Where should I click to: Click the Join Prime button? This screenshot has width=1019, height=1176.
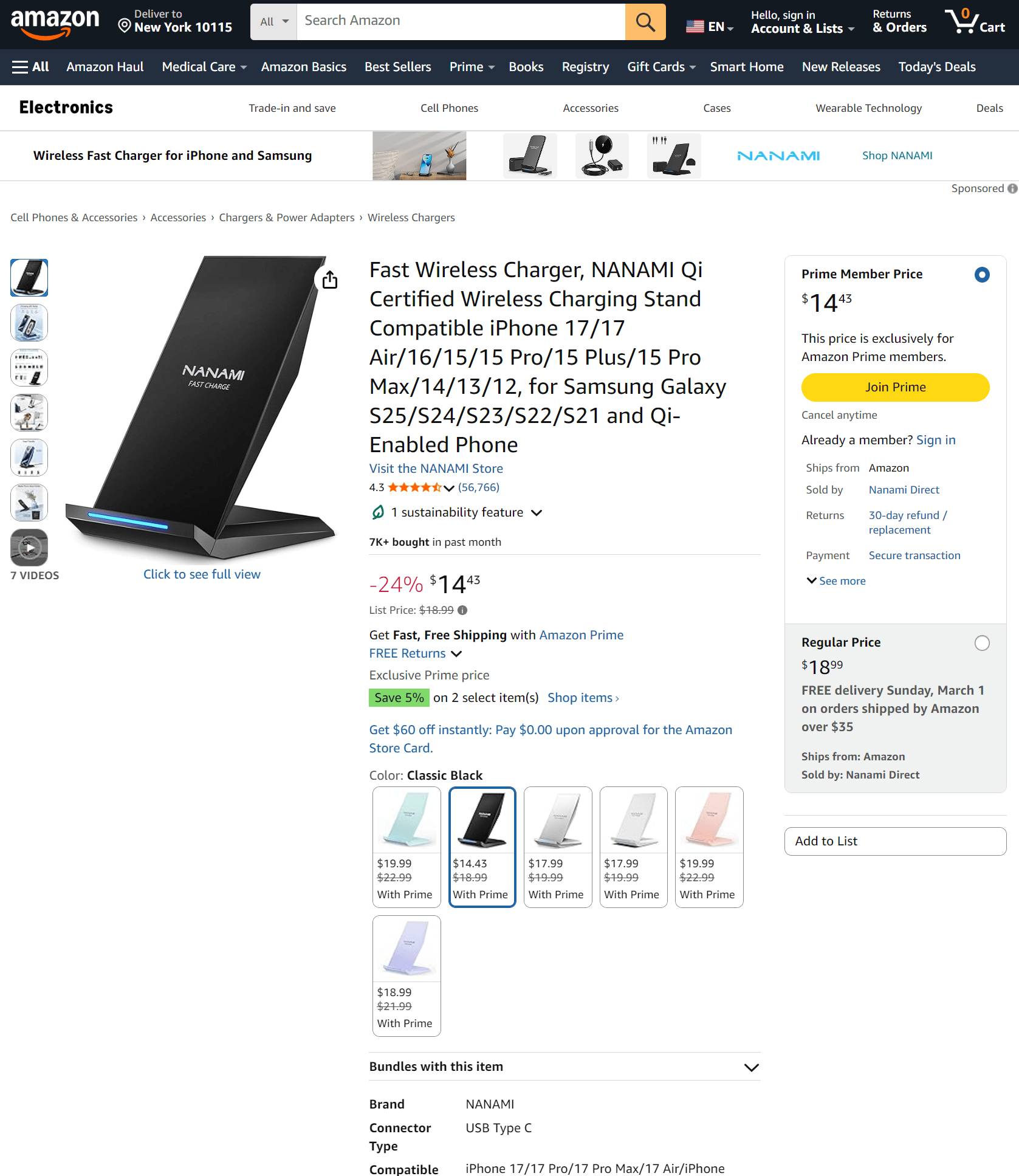(895, 387)
